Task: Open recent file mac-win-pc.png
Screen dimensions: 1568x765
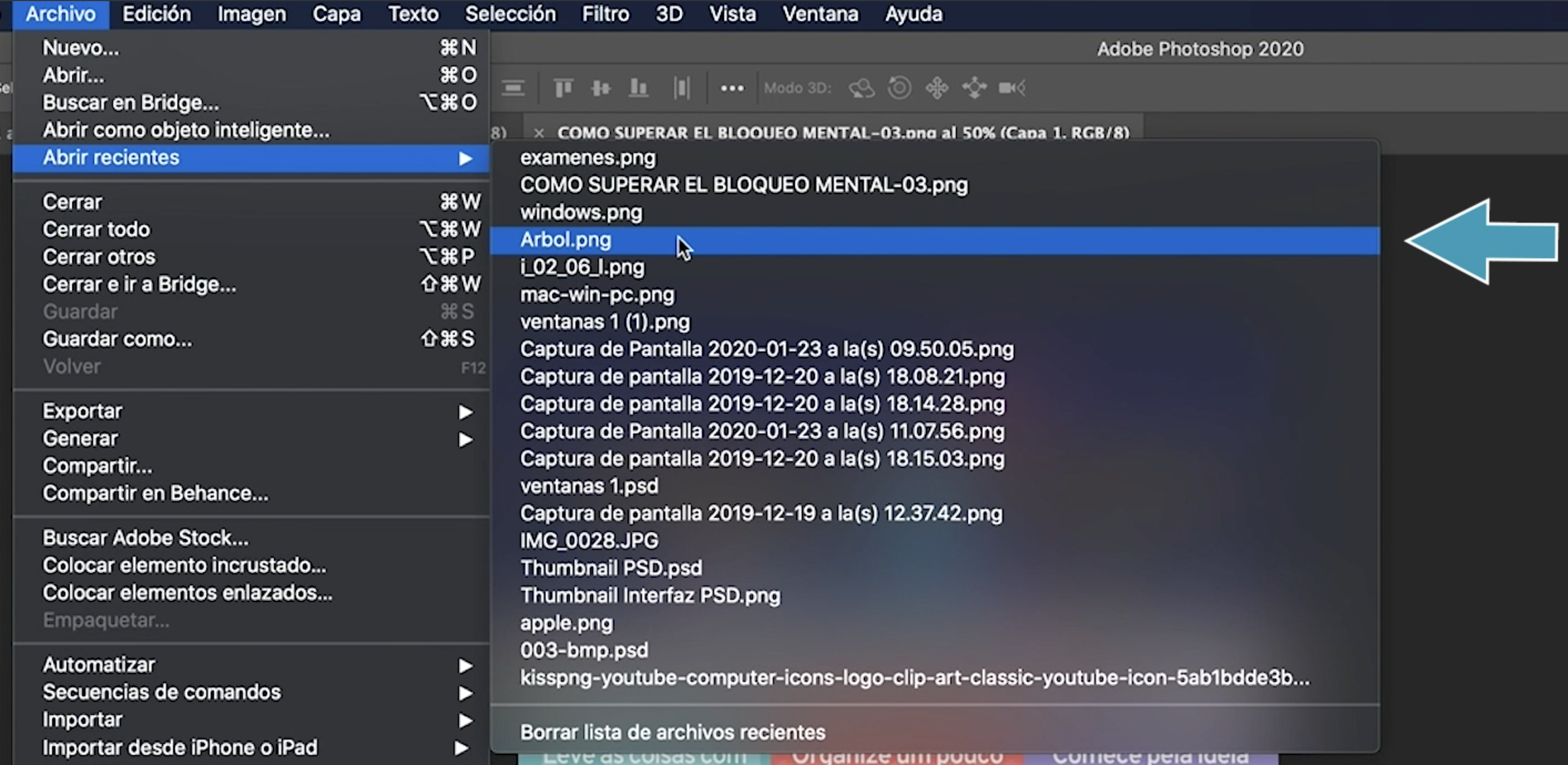Action: point(934,294)
